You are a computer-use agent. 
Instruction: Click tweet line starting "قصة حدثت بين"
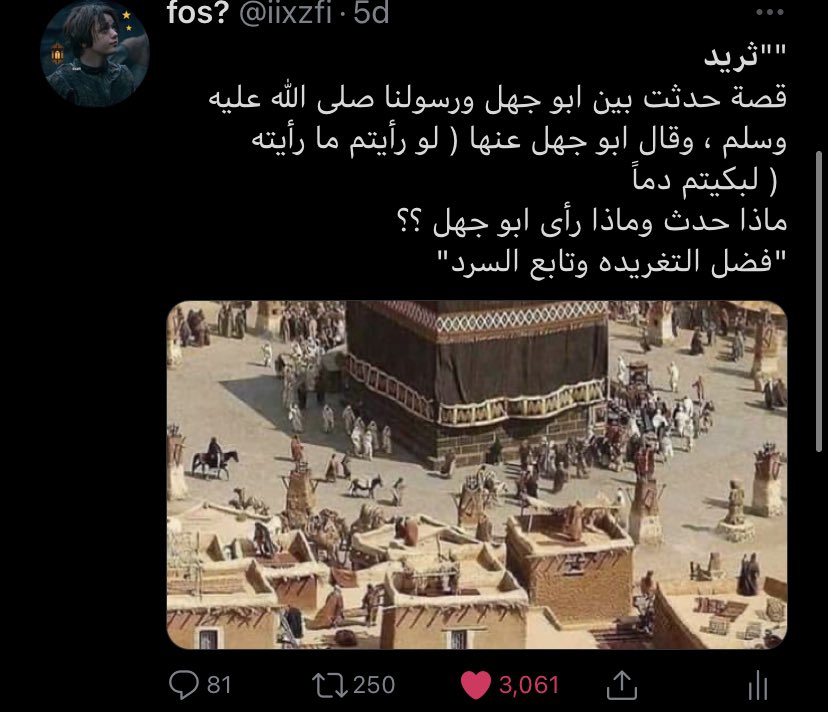tap(497, 98)
